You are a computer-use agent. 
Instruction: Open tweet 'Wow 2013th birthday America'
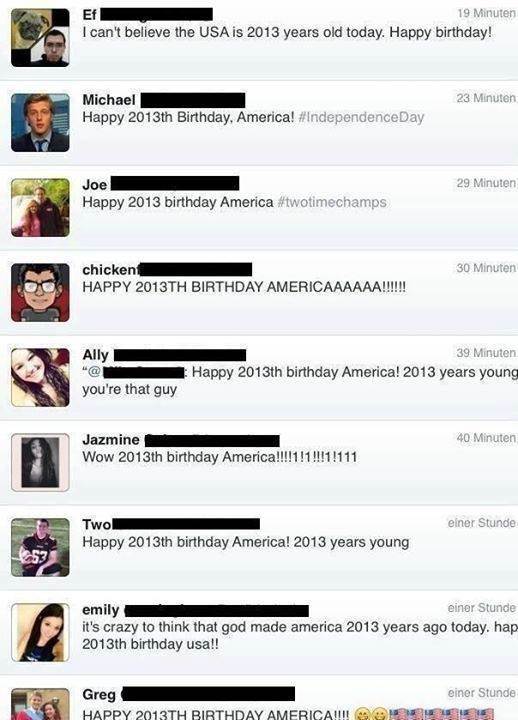click(220, 457)
